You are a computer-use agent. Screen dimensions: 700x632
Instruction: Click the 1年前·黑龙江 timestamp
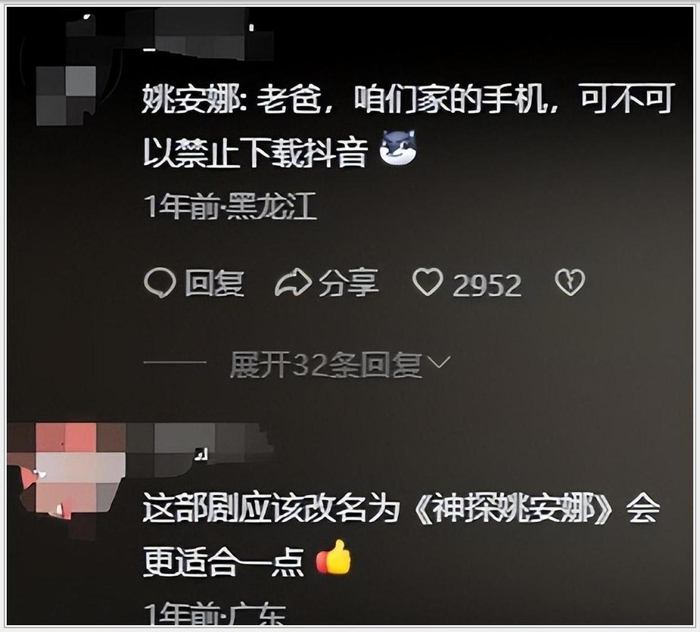click(x=230, y=206)
